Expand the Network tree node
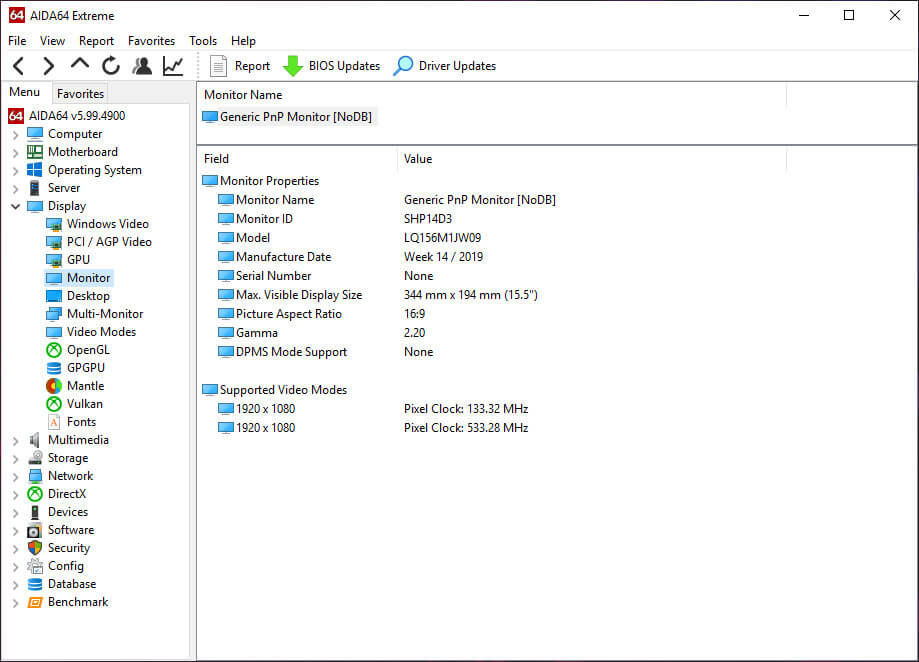Image resolution: width=919 pixels, height=662 pixels. click(16, 477)
